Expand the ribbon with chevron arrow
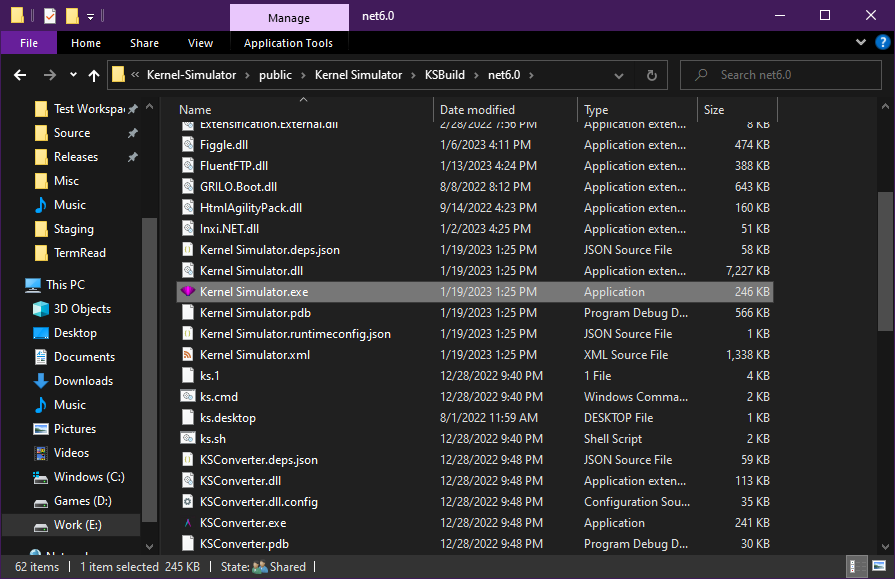The height and width of the screenshot is (579, 895). point(860,43)
